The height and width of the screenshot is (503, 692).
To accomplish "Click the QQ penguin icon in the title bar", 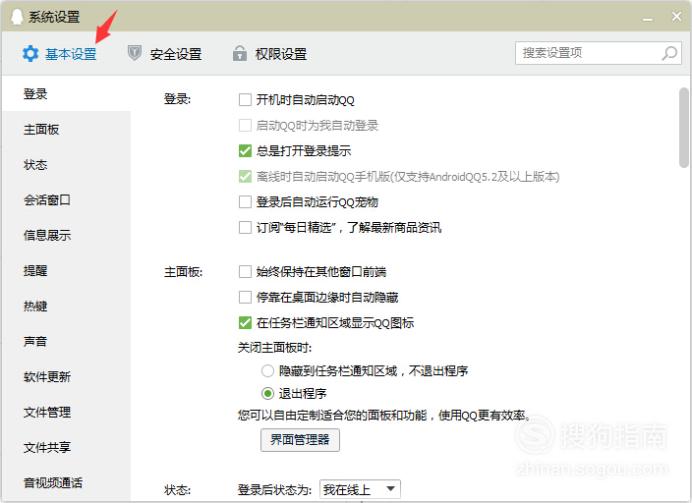I will point(17,17).
